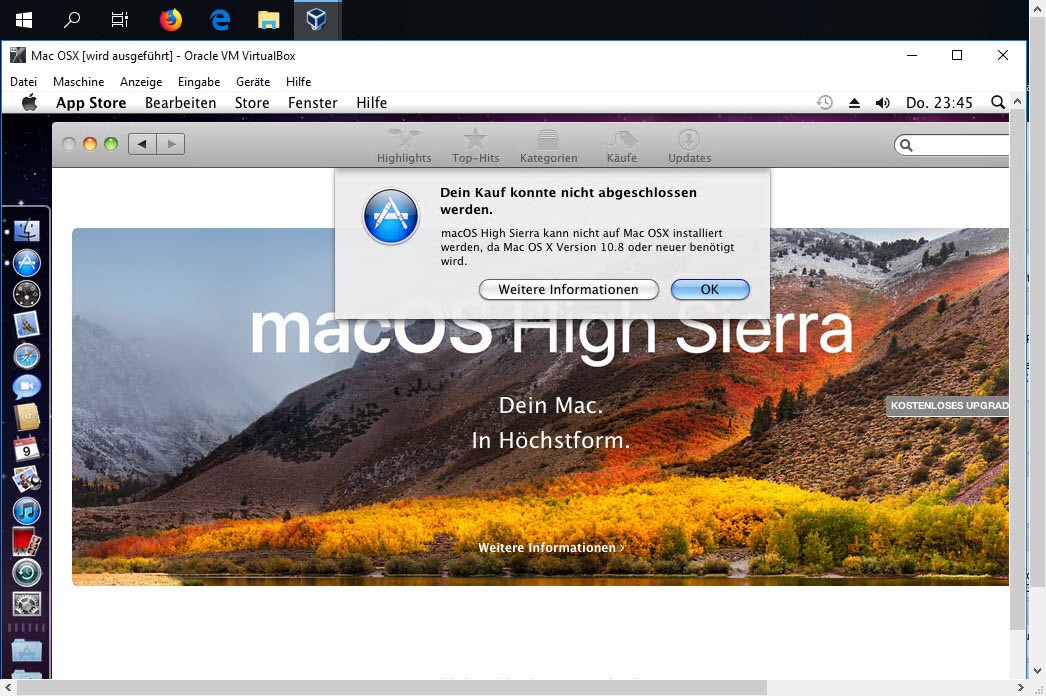
Task: Go forward with App Store forward arrow
Action: pos(171,143)
